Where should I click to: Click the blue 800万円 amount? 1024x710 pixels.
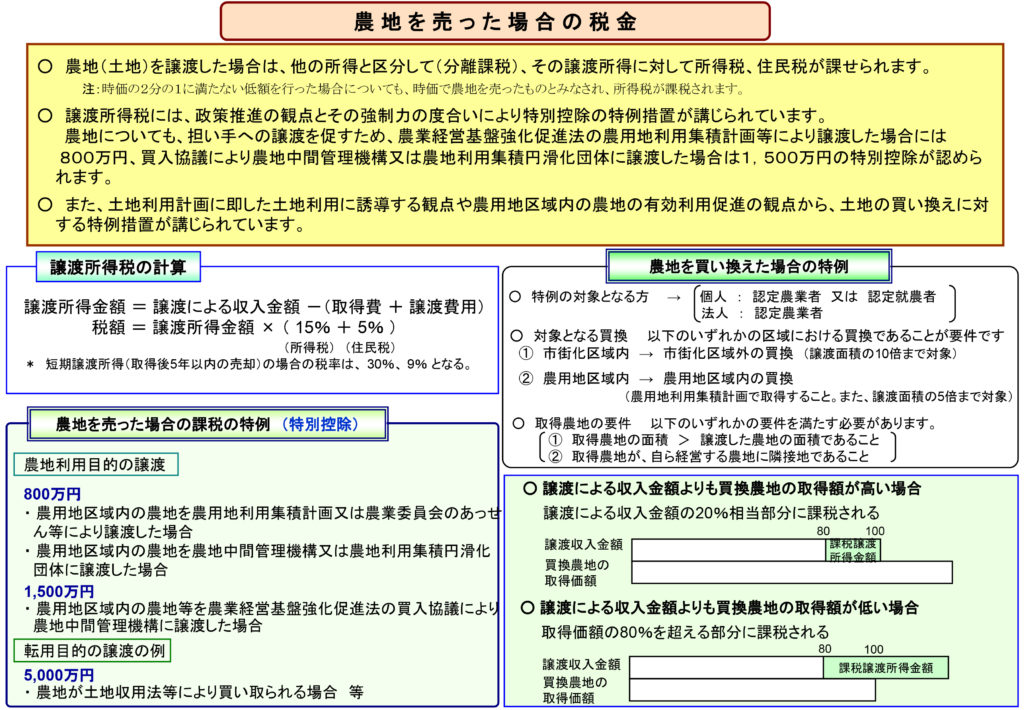pos(52,493)
